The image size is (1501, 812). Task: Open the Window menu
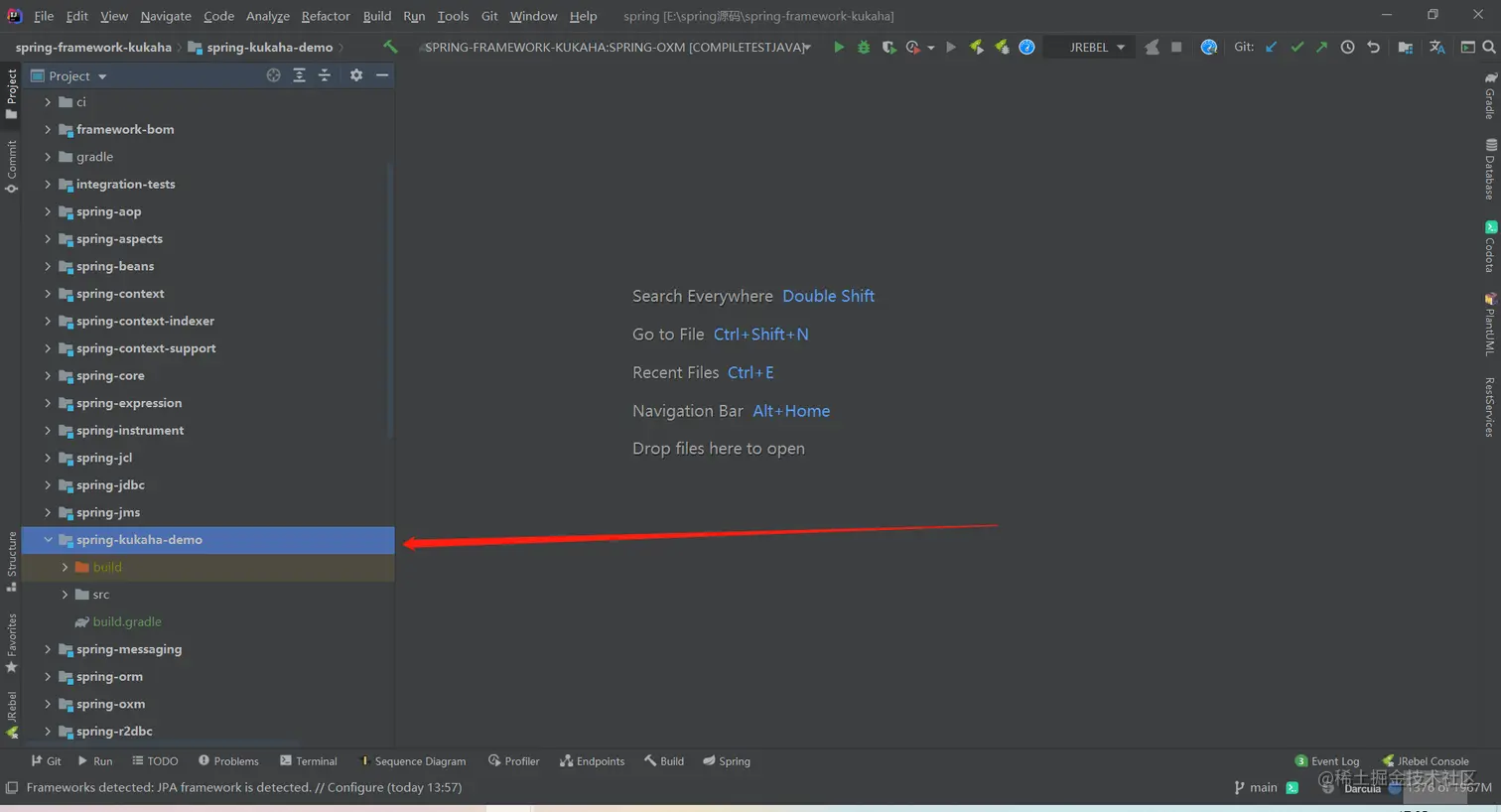pos(533,16)
